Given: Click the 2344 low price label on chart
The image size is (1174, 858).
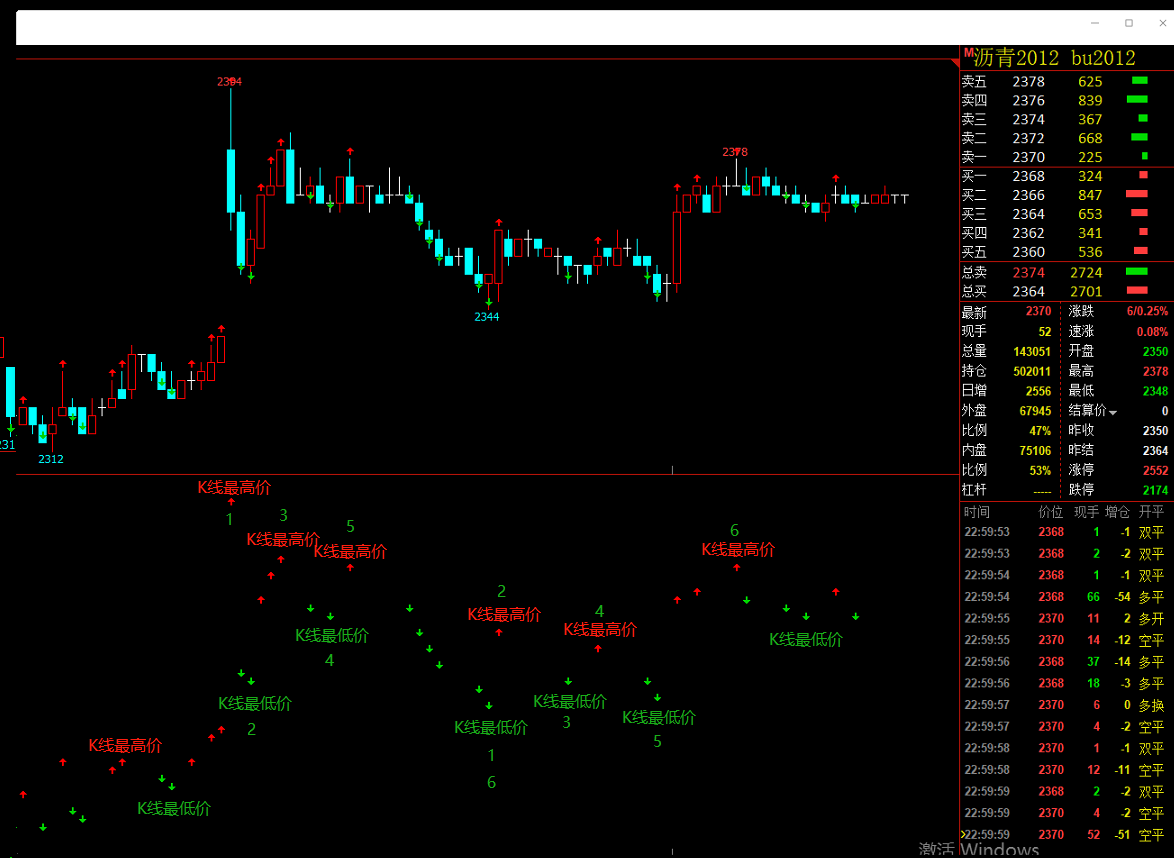Looking at the screenshot, I should click(487, 317).
